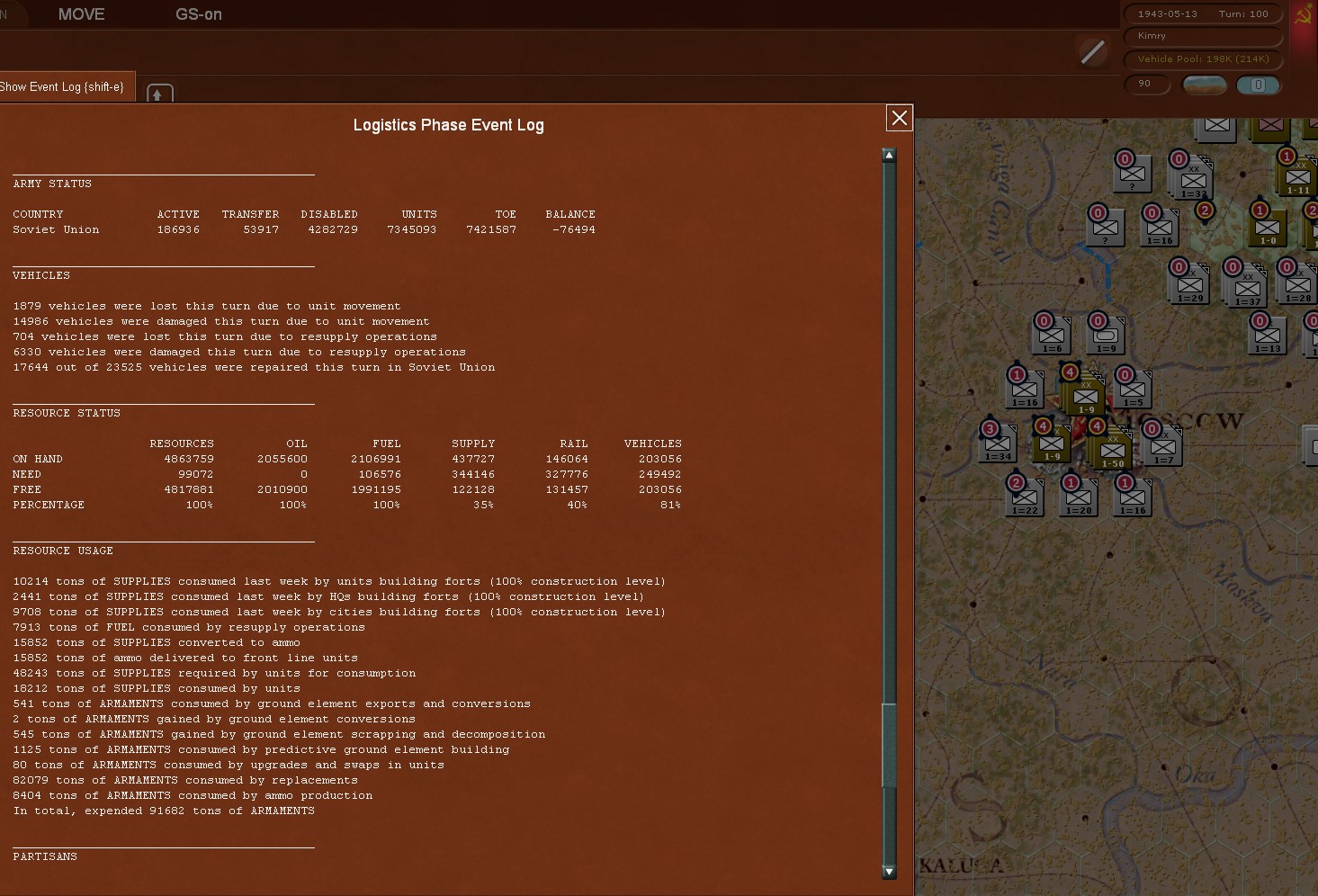
Task: Click the round slash icon in the top bar
Action: point(1092,52)
